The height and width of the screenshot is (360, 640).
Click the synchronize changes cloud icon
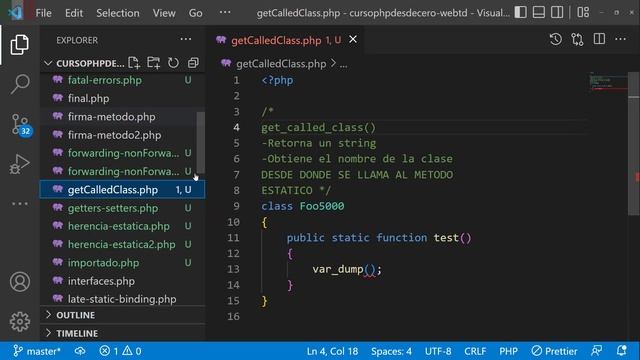(x=80, y=351)
